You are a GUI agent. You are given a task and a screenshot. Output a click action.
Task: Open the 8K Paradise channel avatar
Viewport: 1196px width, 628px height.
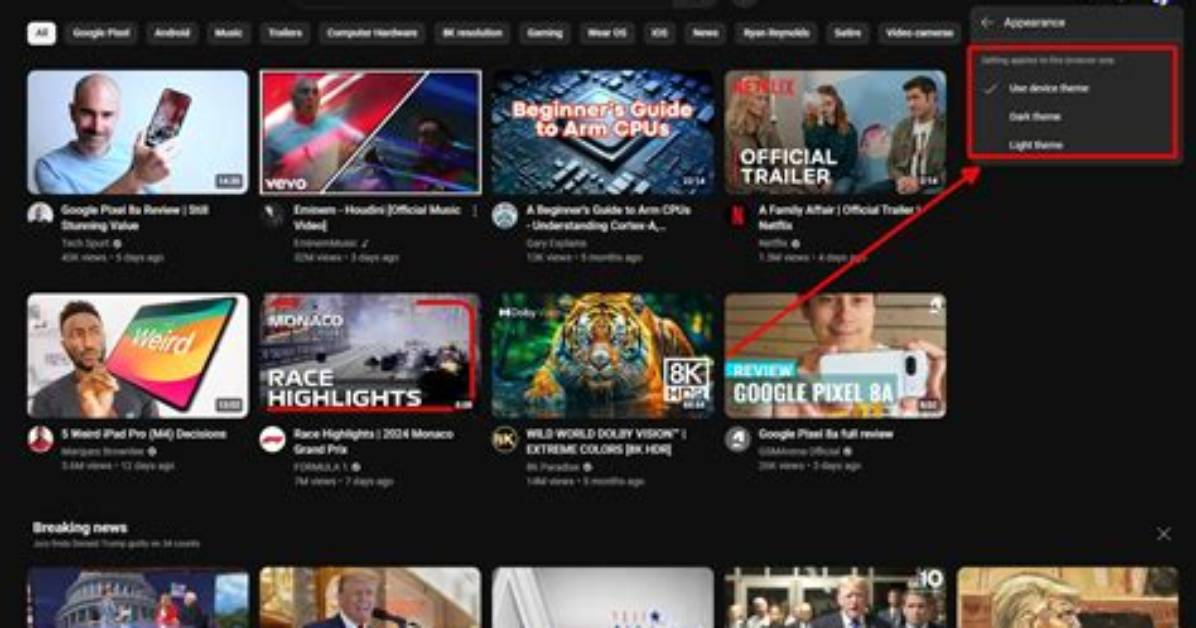504,440
